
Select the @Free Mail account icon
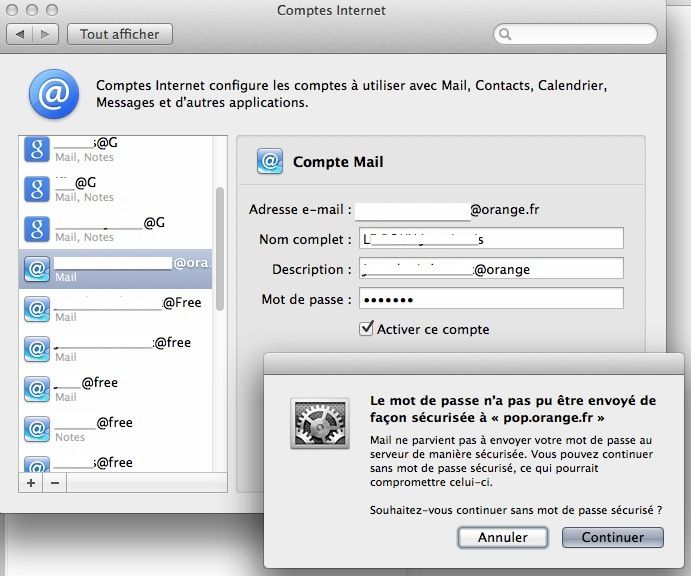[37, 309]
